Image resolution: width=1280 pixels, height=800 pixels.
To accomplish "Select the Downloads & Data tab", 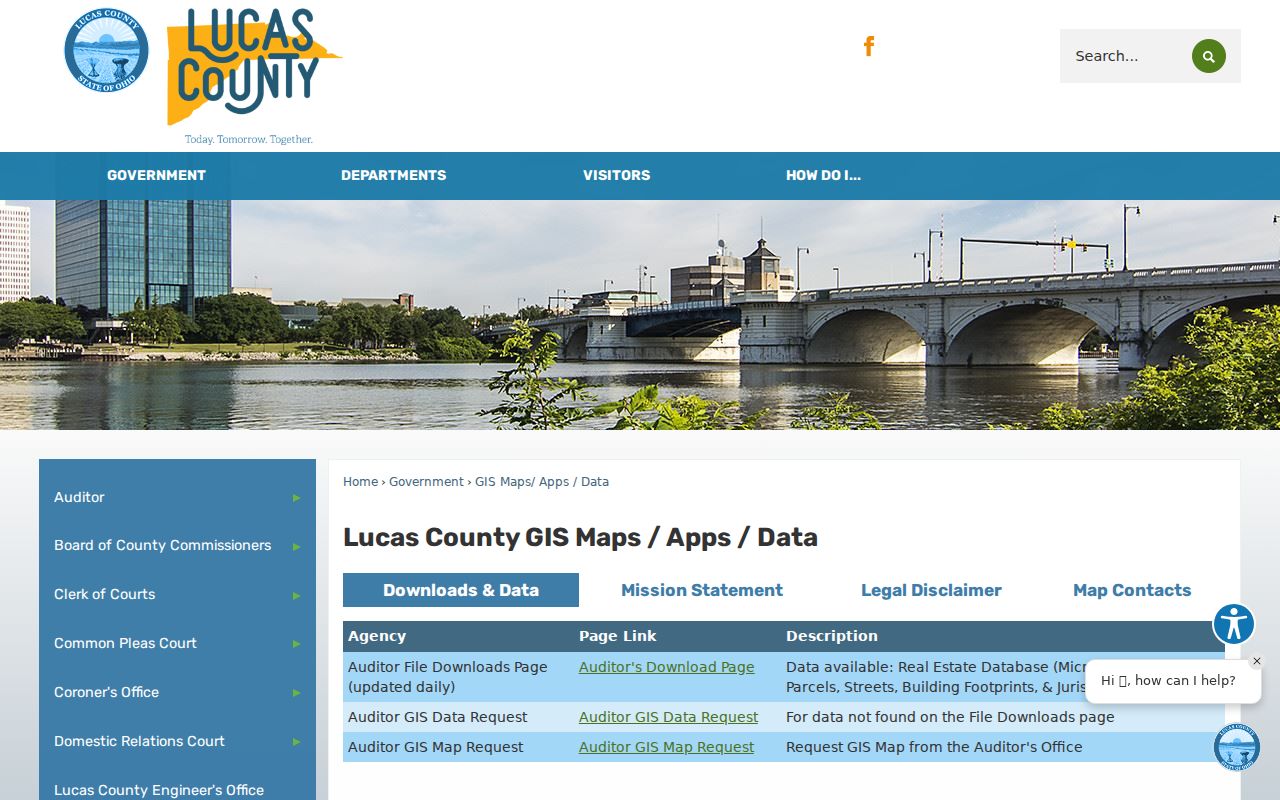I will [461, 590].
